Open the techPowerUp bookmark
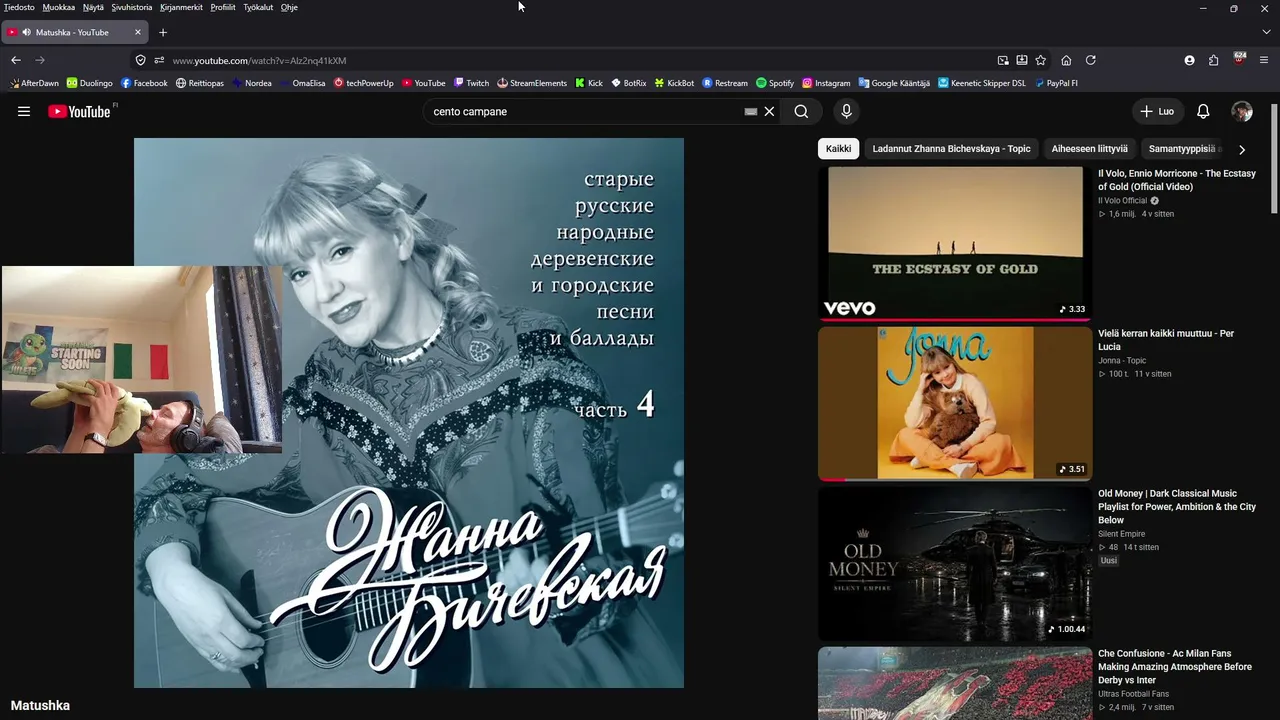The height and width of the screenshot is (720, 1280). pyautogui.click(x=364, y=83)
